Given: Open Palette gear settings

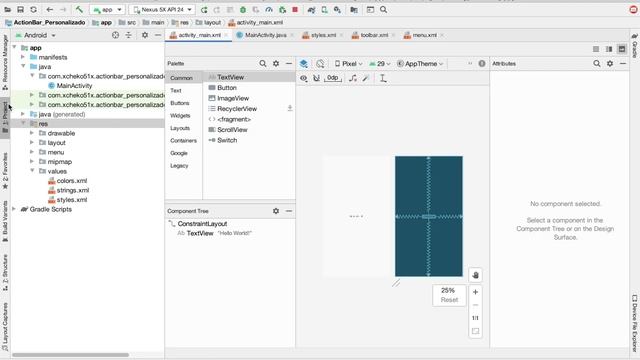Looking at the screenshot, I should coord(276,64).
